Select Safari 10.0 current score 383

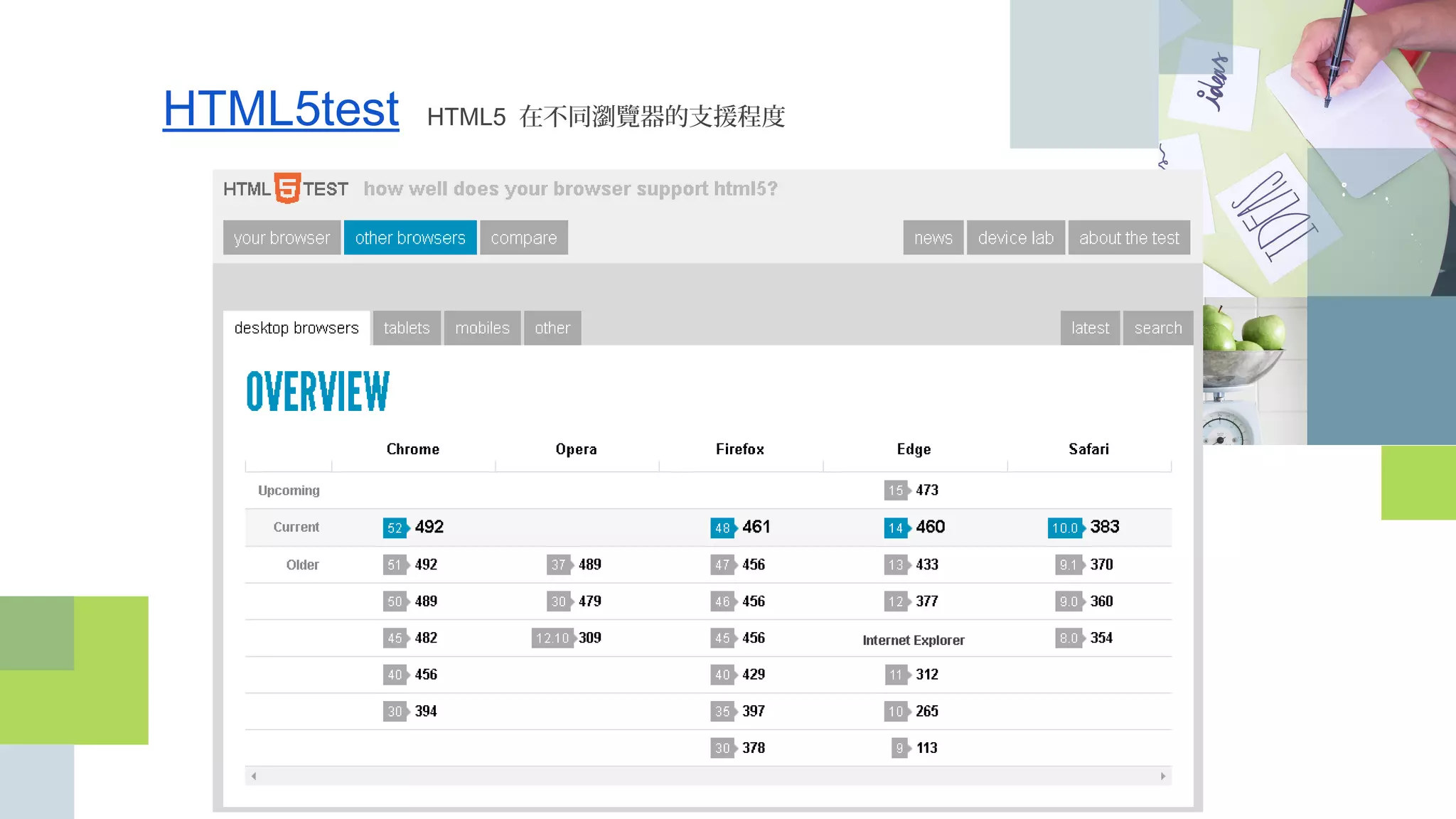[x=1083, y=527]
